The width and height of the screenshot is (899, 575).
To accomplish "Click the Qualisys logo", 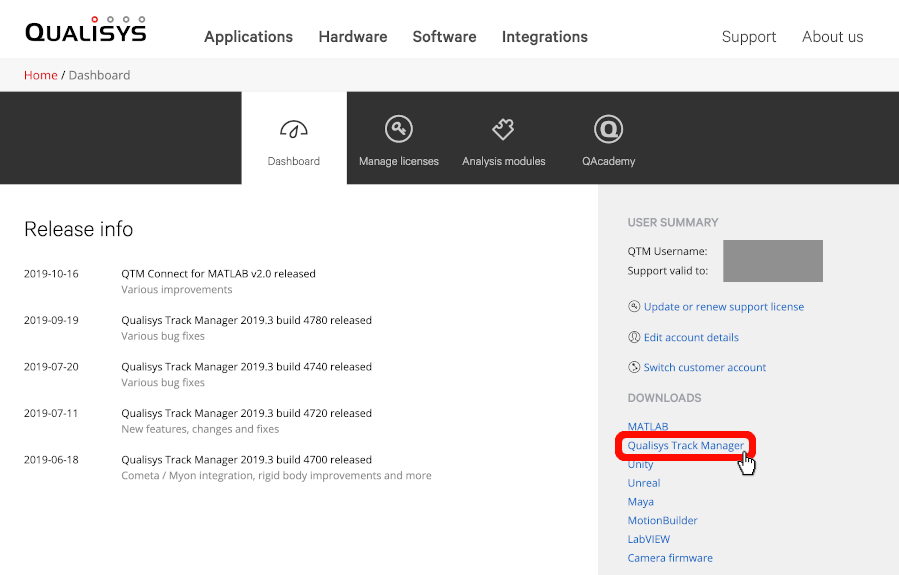I will coord(85,30).
